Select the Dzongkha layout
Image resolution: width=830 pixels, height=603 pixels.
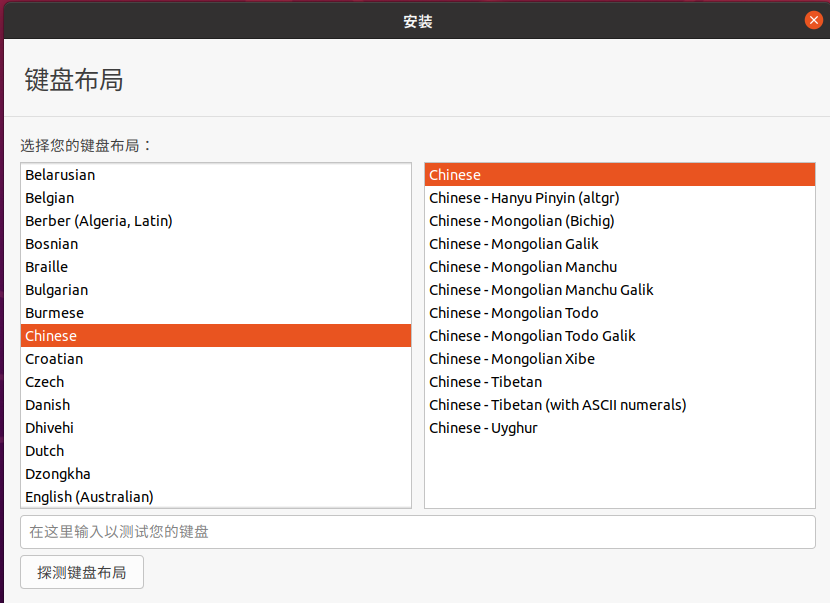[216, 474]
